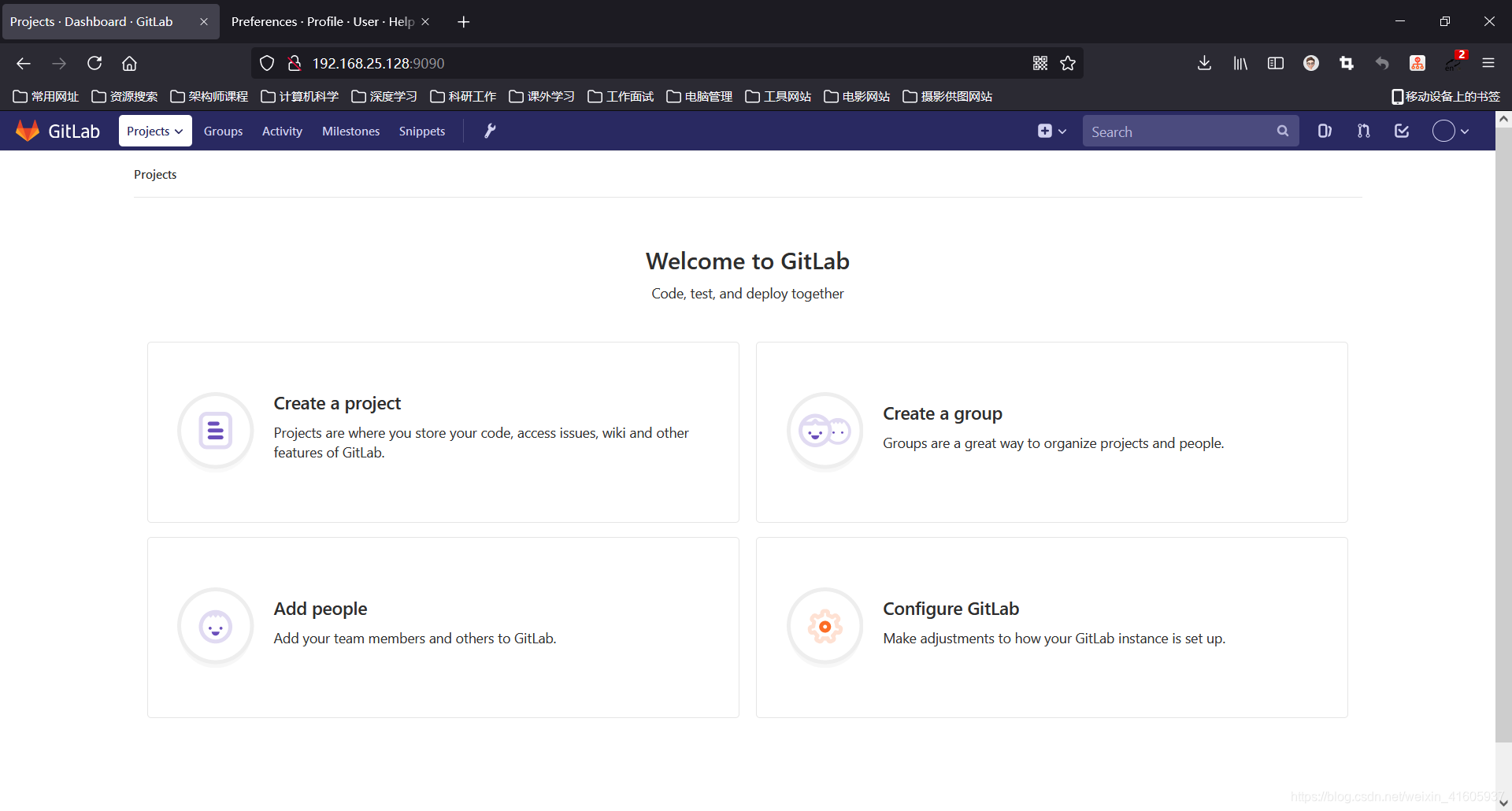Viewport: 1512px width, 811px height.
Task: Open the browser downloads panel
Action: click(1204, 63)
